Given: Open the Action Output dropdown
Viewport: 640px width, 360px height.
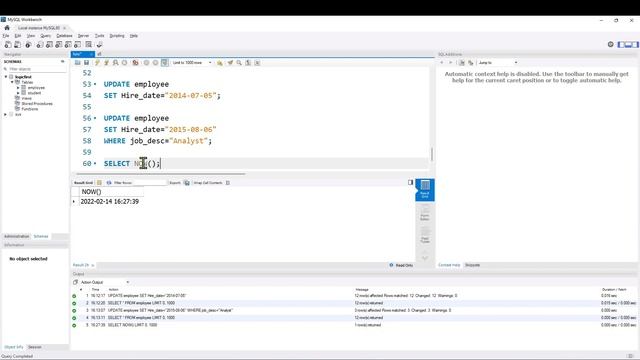Looking at the screenshot, I should [x=105, y=282].
